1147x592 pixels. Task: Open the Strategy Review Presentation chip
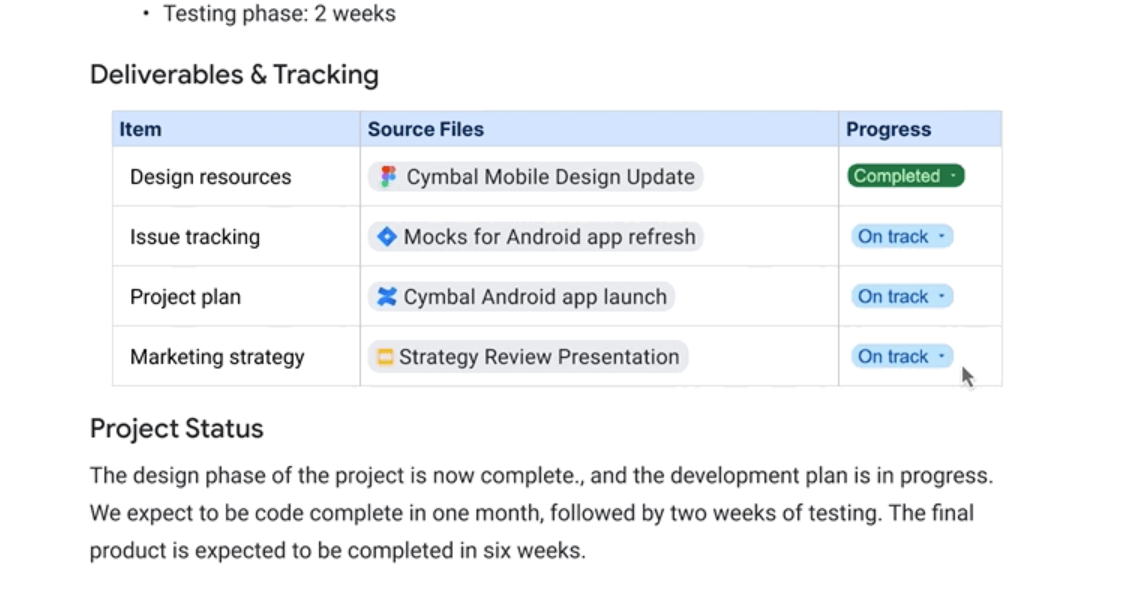pos(527,356)
